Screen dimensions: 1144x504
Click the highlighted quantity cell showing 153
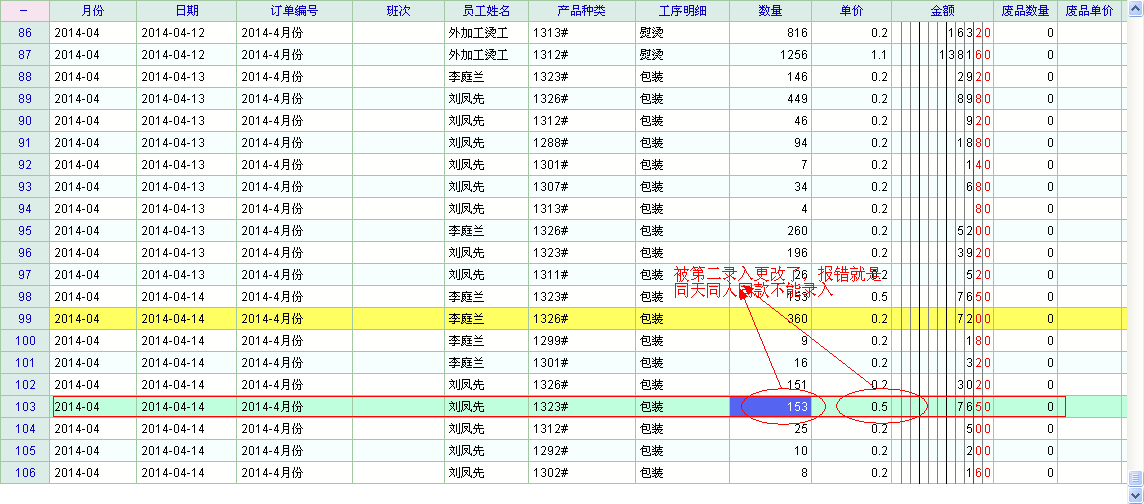point(771,407)
